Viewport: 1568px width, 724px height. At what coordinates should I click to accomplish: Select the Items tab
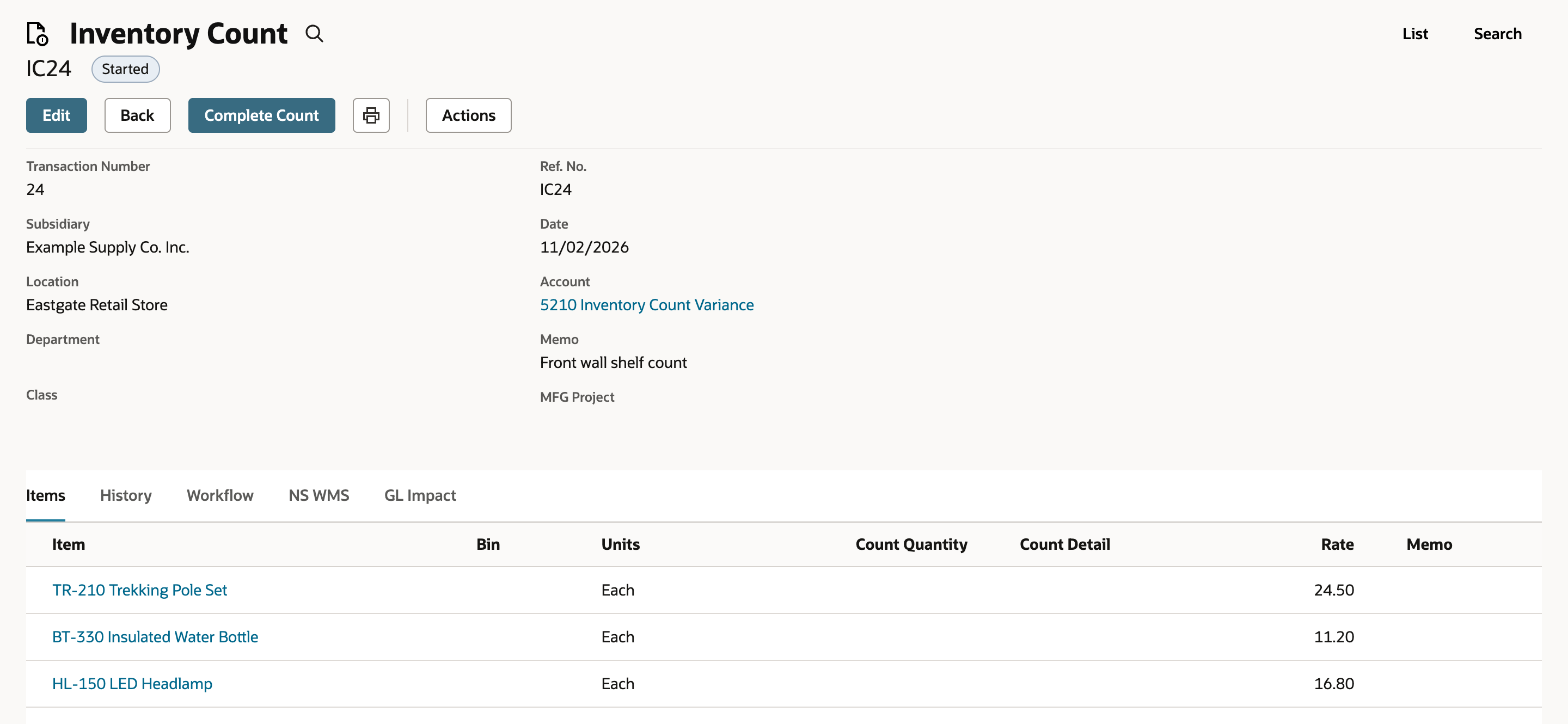(x=46, y=495)
